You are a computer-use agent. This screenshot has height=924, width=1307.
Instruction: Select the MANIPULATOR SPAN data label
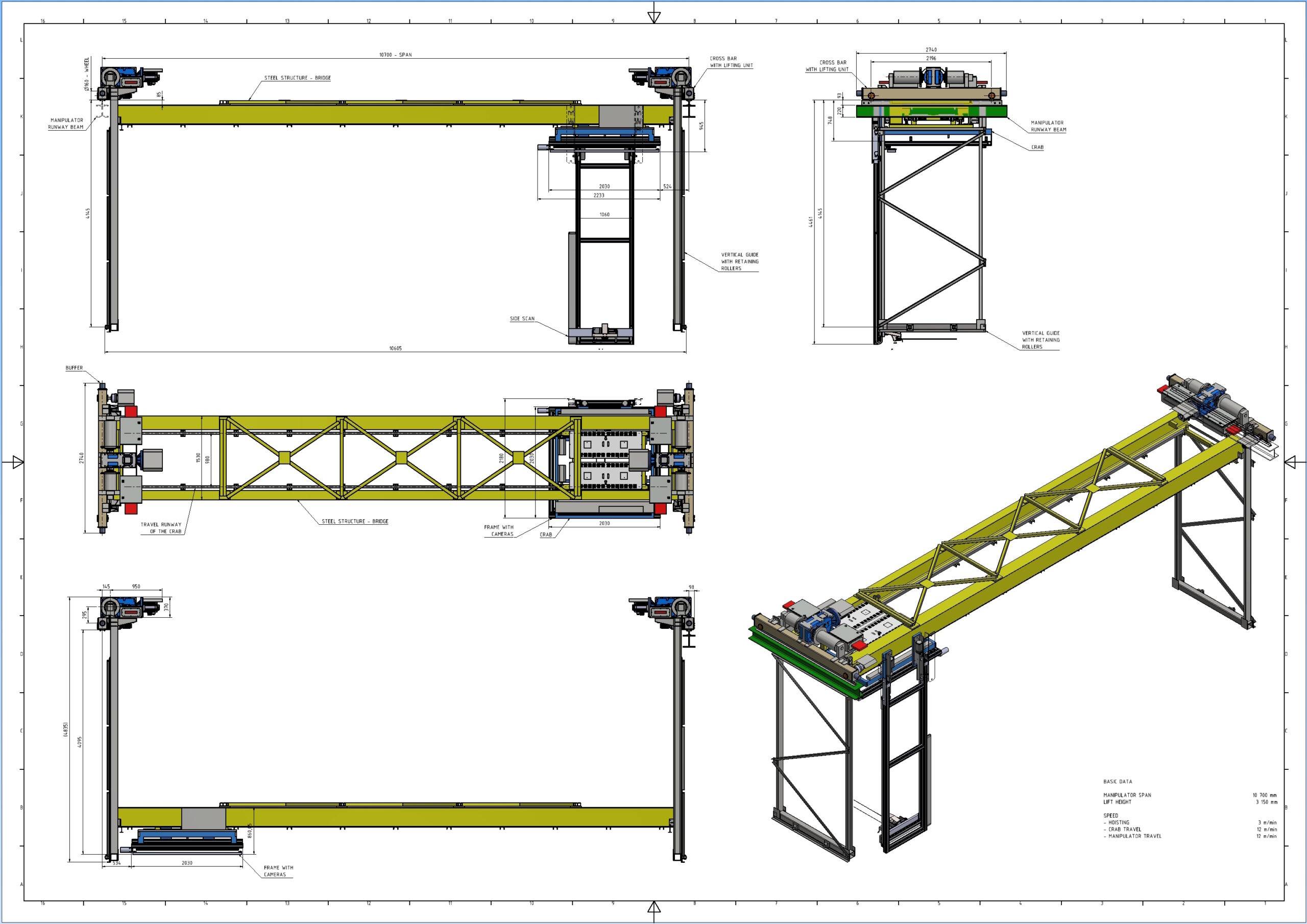coord(1127,795)
